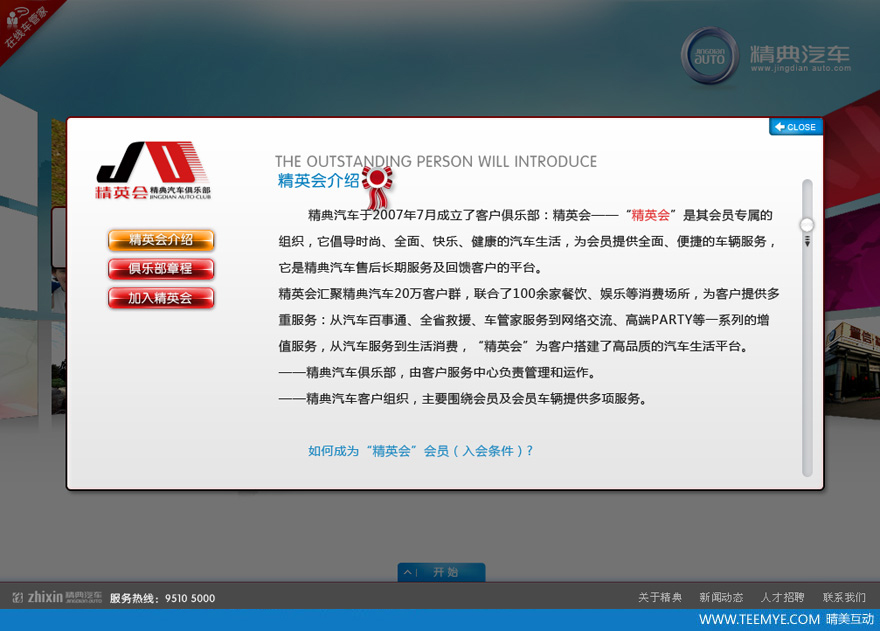Click the Jingdian Auto circular logo
This screenshot has height=631, width=880.
[x=710, y=56]
